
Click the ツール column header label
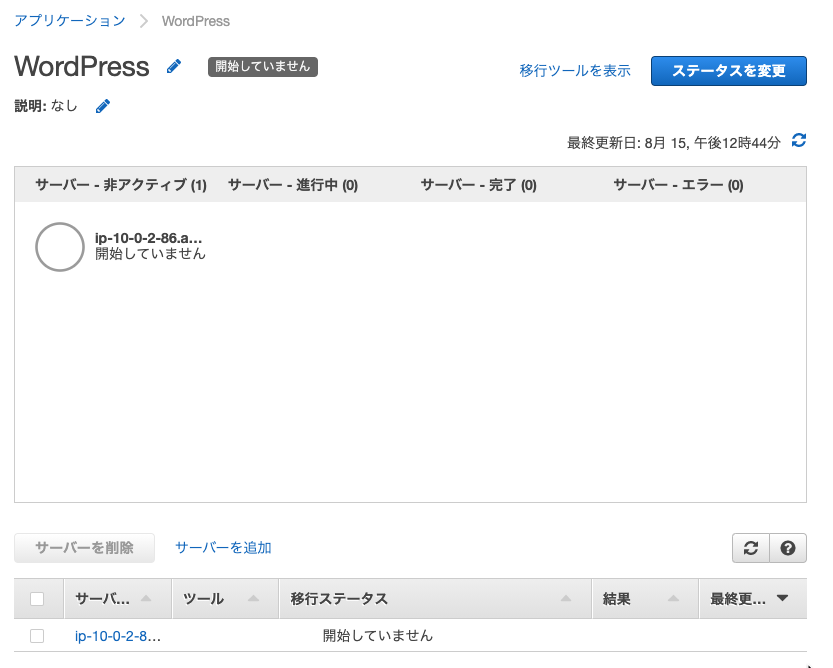[x=203, y=599]
